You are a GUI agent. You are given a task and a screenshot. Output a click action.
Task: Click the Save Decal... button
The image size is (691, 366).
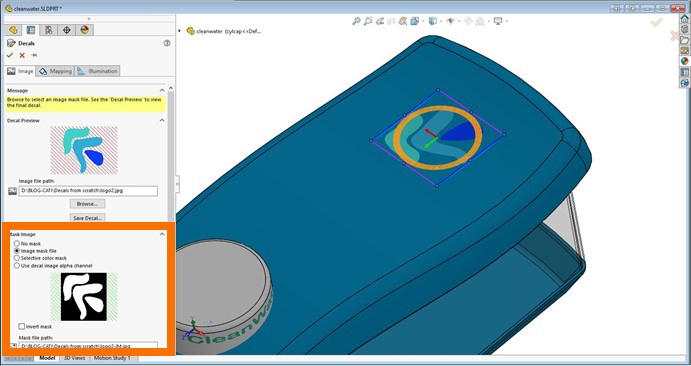87,218
